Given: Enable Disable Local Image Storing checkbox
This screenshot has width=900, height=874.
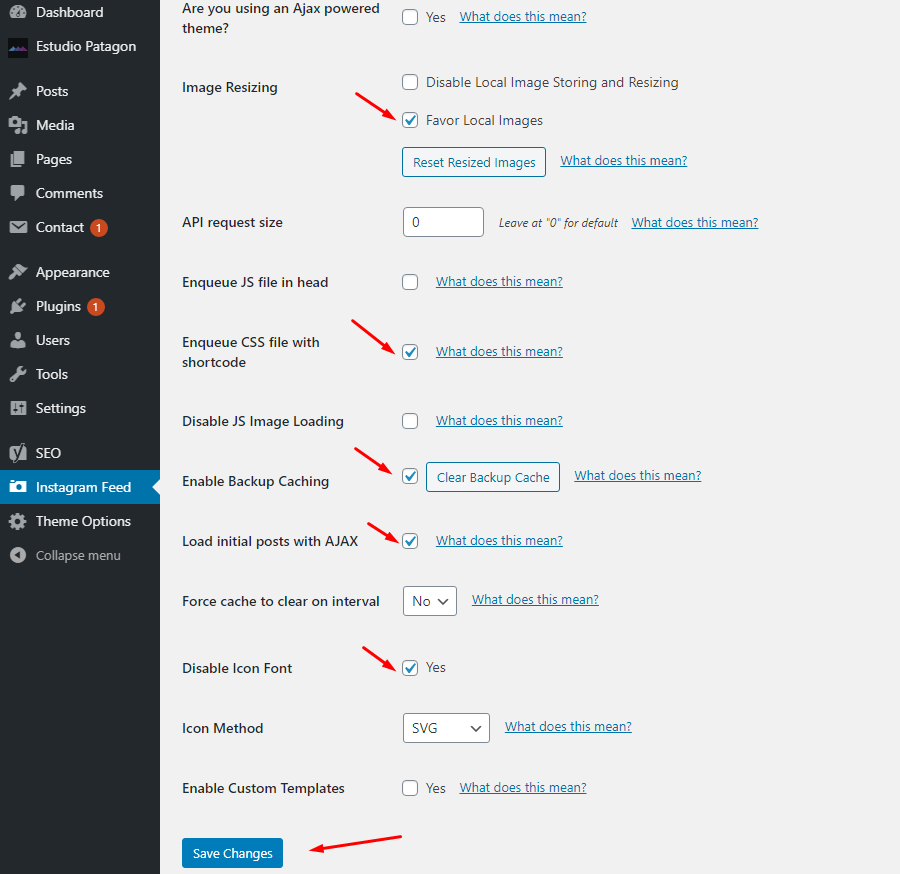Looking at the screenshot, I should [410, 82].
